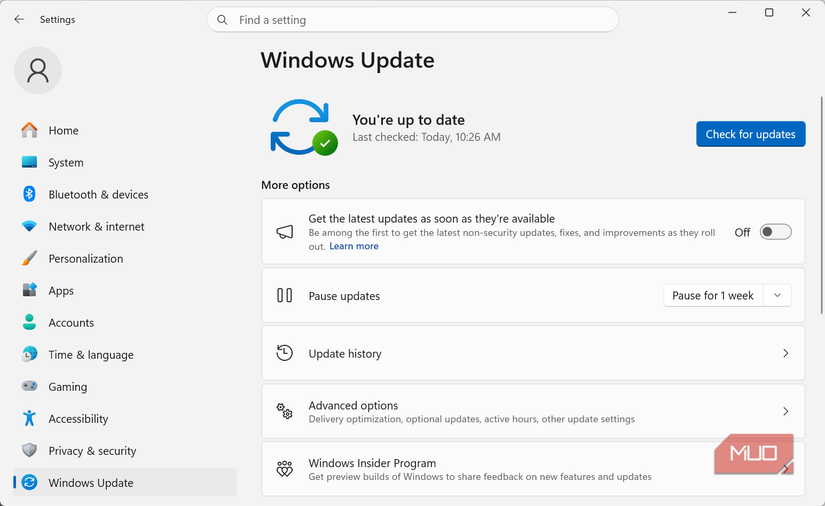Screen dimensions: 825x506
Task: Open Network & internet settings
Action: 125,226
